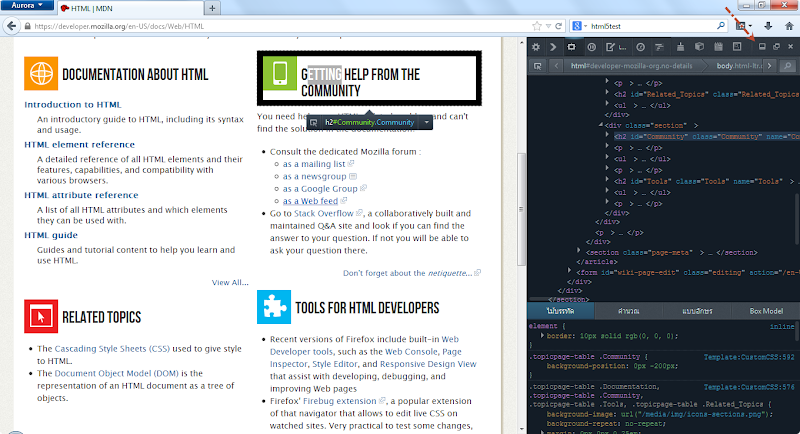Open the Aurora application menu
This screenshot has height=434, width=800.
pyautogui.click(x=27, y=6)
